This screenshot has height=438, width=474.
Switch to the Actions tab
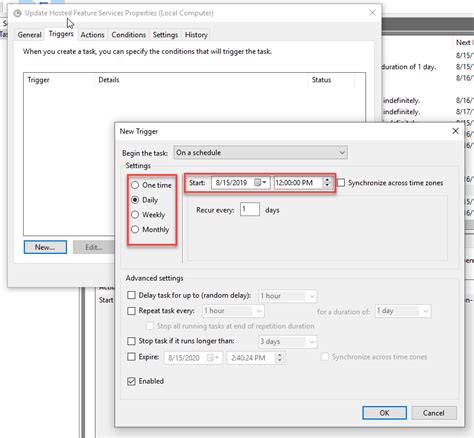click(92, 35)
